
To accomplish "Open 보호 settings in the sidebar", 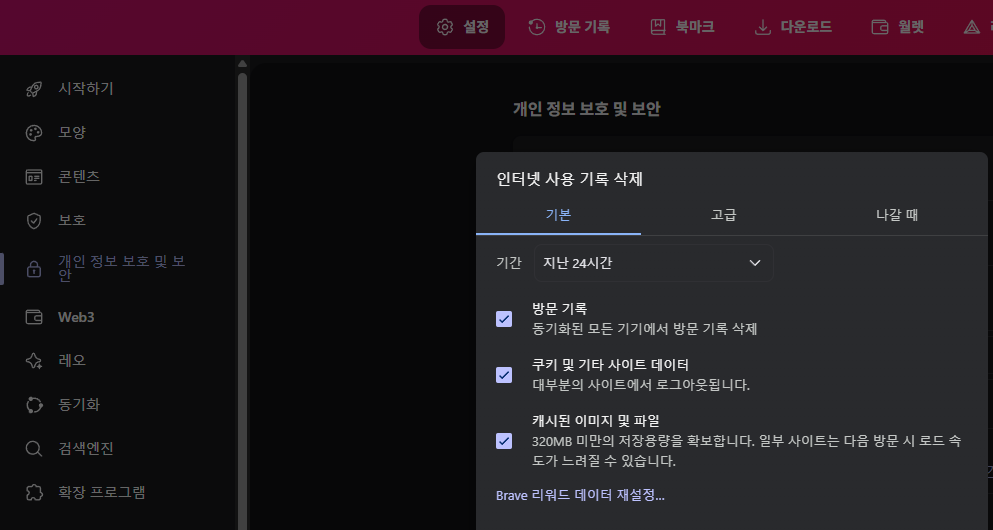I will (x=72, y=220).
